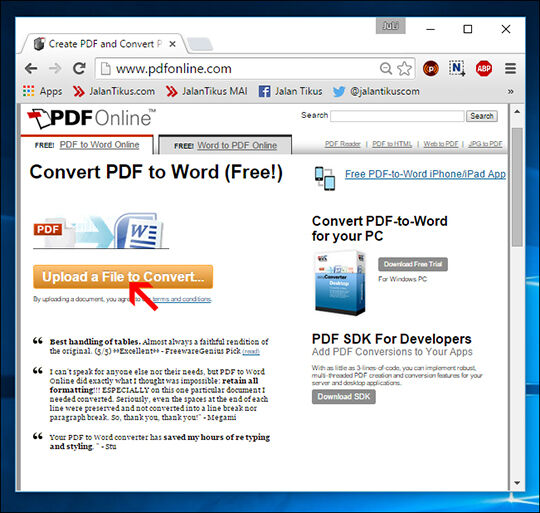Click the Download SDK button

tap(344, 397)
